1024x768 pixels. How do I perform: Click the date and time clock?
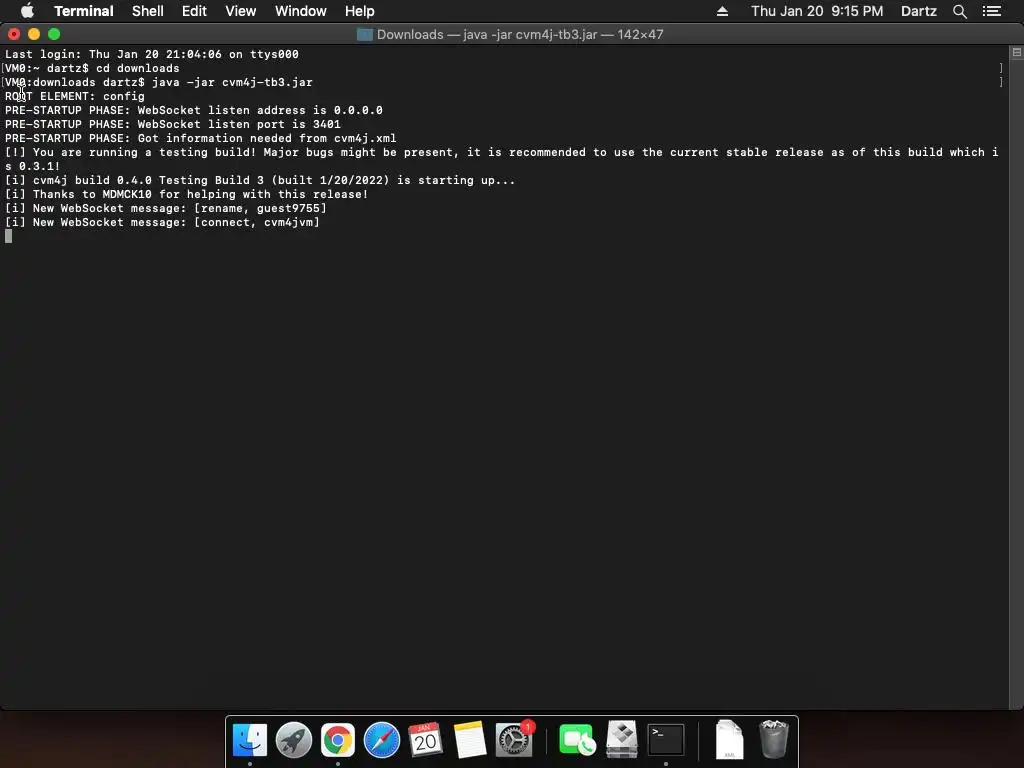[x=817, y=11]
